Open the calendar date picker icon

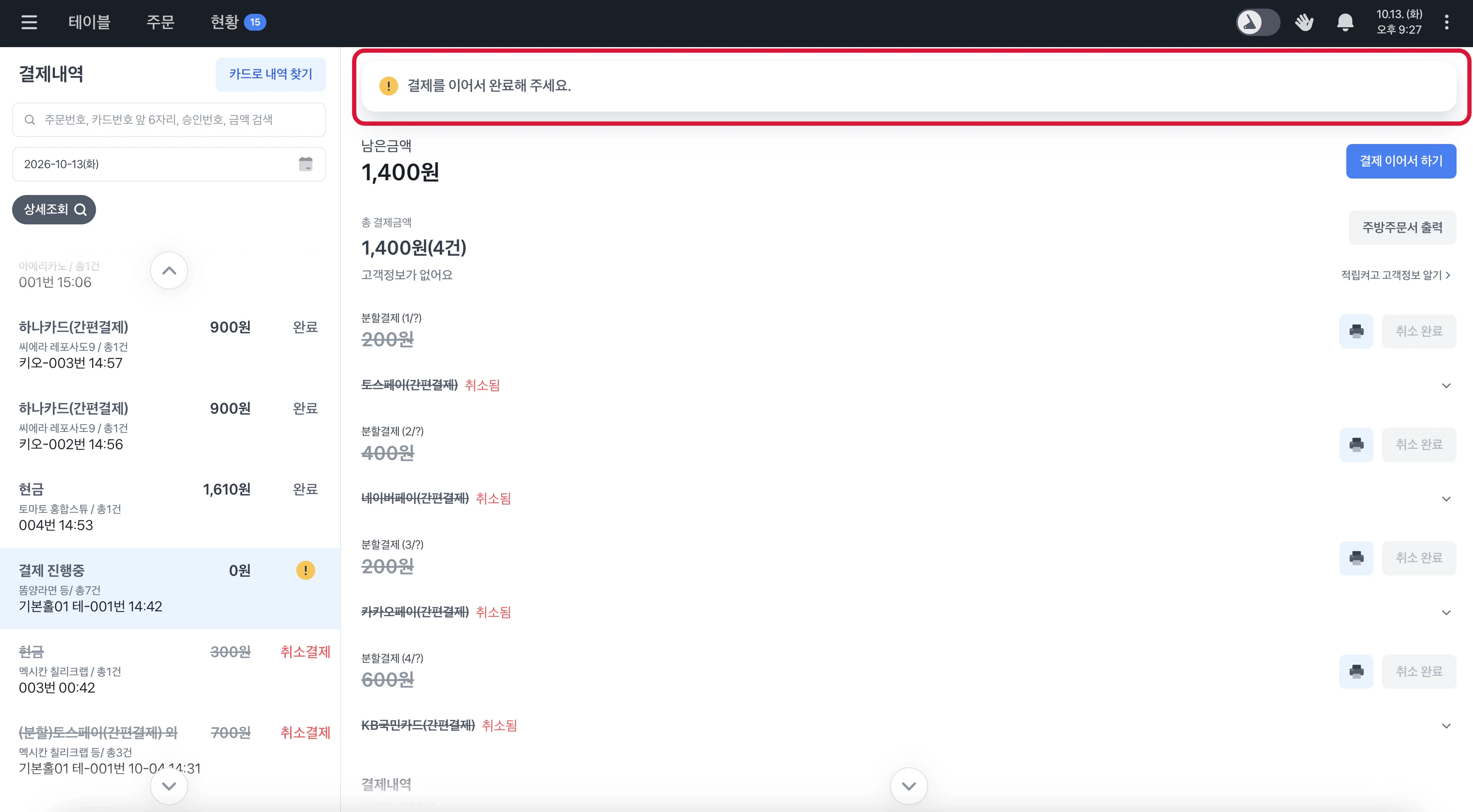(306, 164)
